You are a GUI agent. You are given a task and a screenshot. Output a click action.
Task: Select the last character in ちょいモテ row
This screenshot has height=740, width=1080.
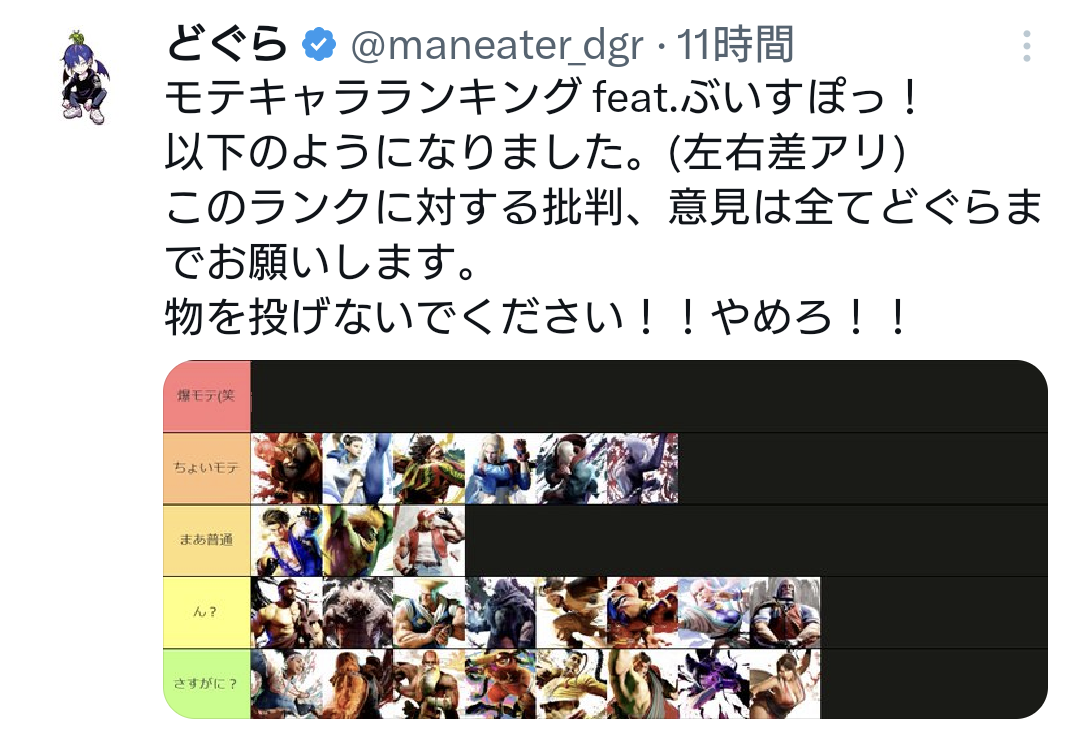[643, 469]
